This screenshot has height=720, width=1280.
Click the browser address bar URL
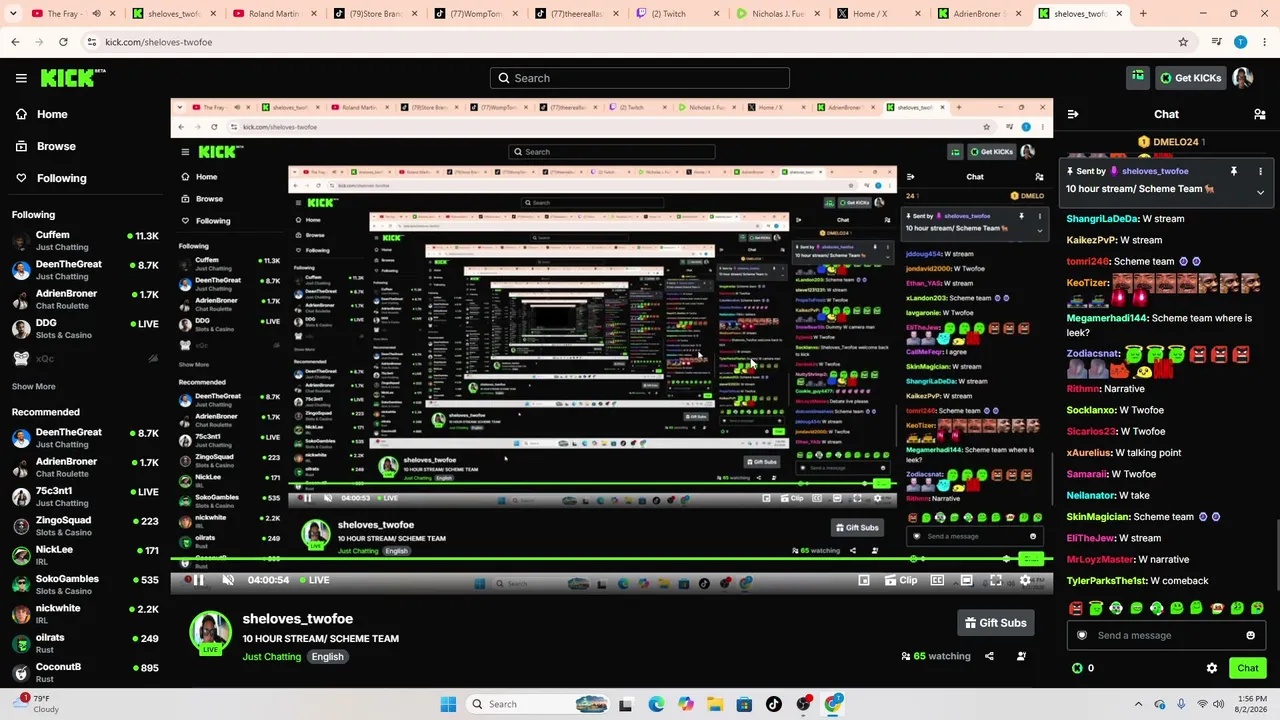[158, 42]
